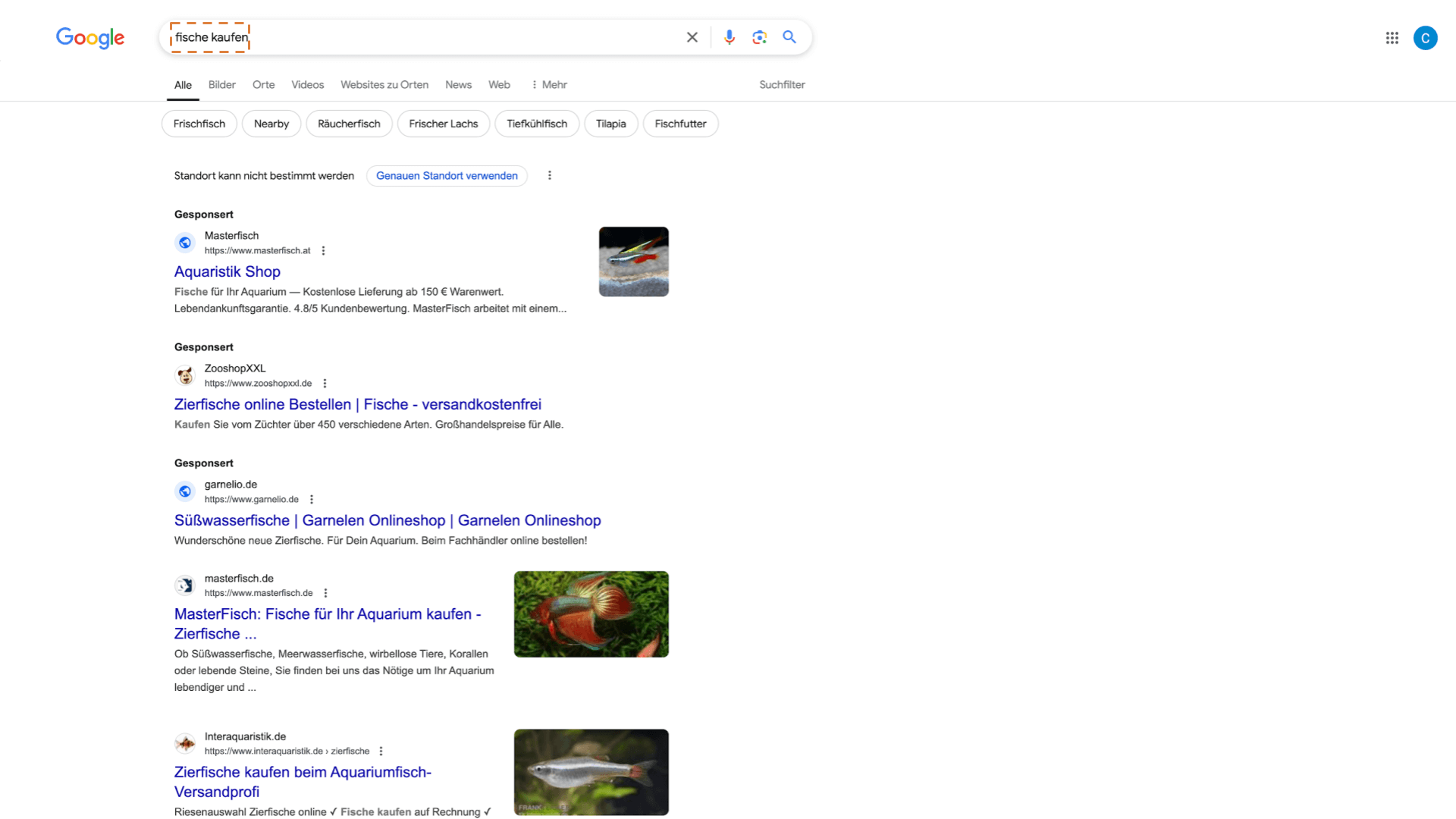Open location options three-dot menu

[550, 176]
